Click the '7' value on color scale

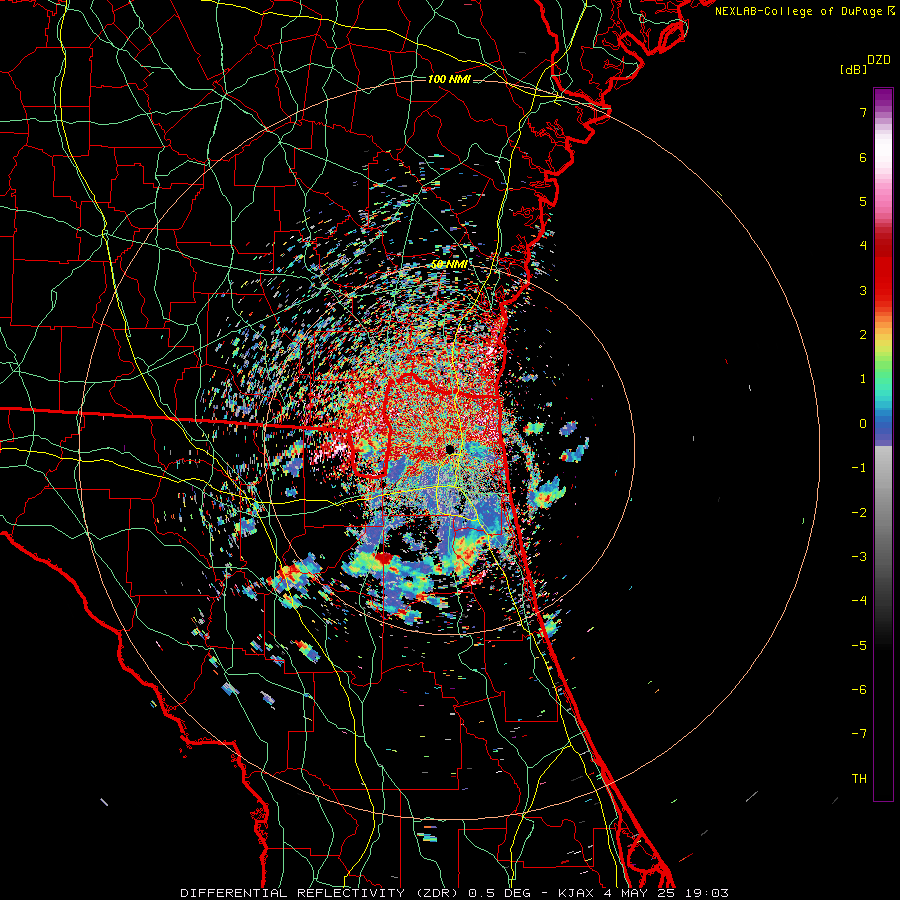click(x=863, y=112)
